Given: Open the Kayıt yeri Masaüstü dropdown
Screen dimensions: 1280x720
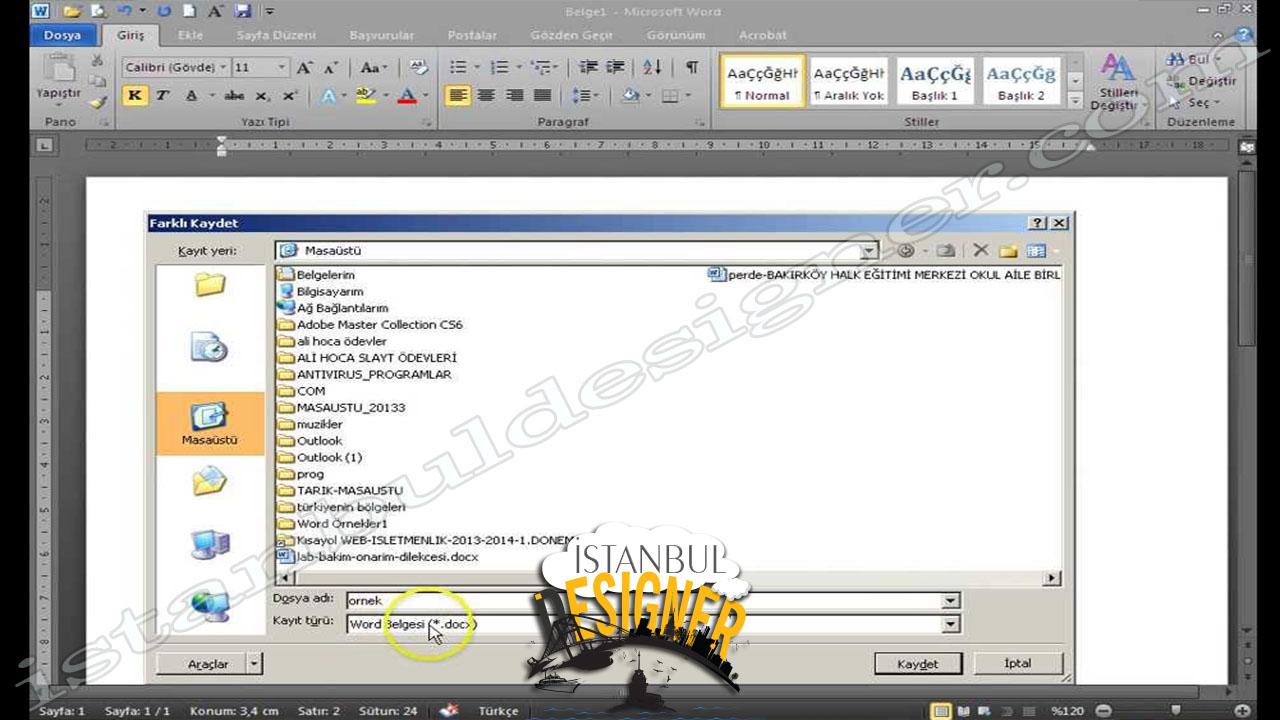Looking at the screenshot, I should [869, 251].
